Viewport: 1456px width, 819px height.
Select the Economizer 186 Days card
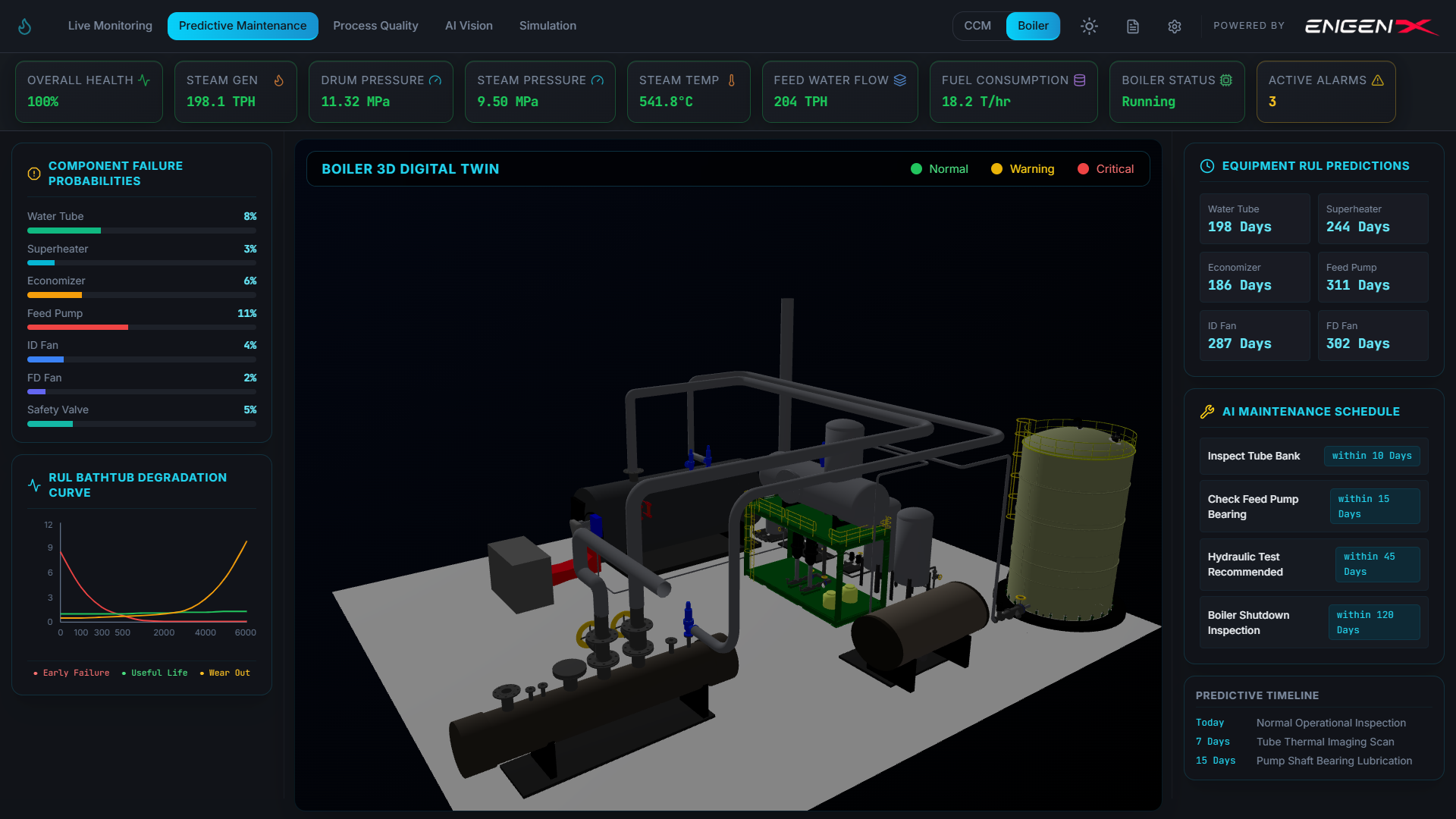point(1254,278)
